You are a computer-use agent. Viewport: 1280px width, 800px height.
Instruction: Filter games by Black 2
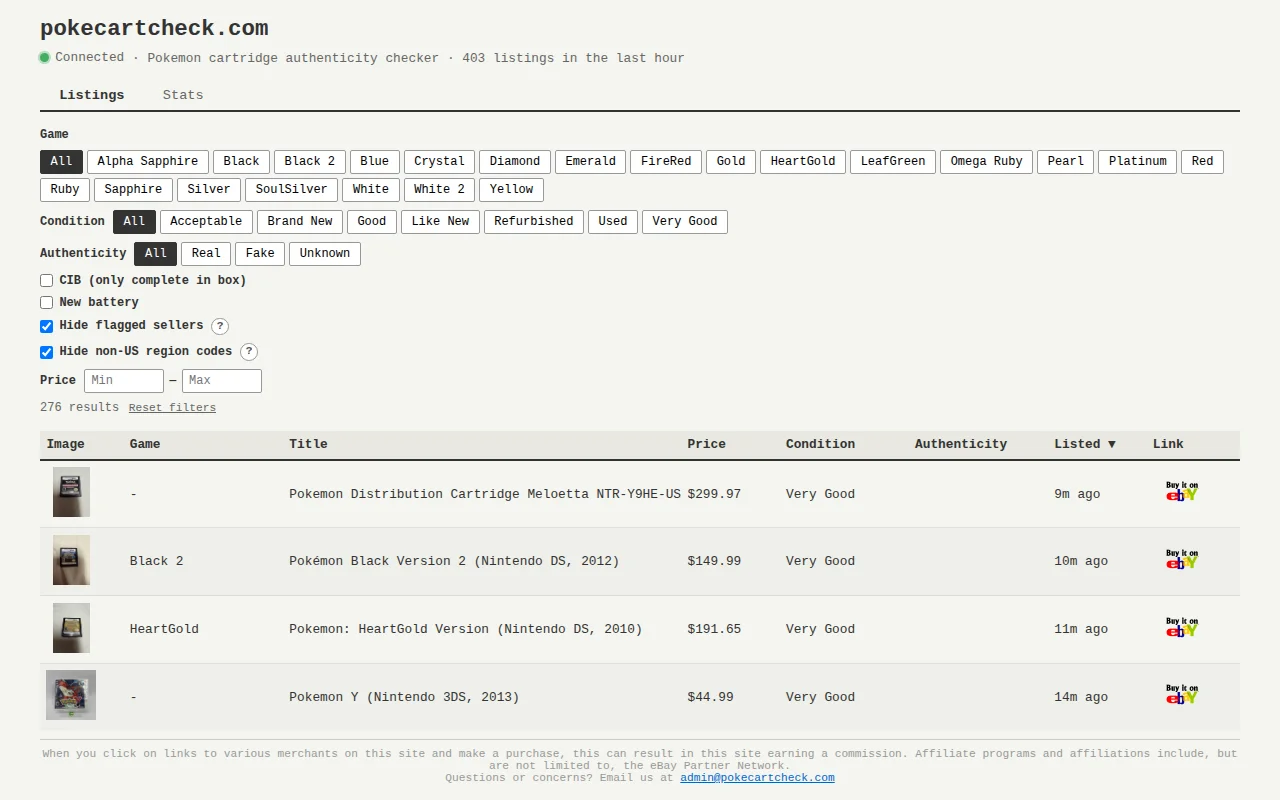[310, 162]
